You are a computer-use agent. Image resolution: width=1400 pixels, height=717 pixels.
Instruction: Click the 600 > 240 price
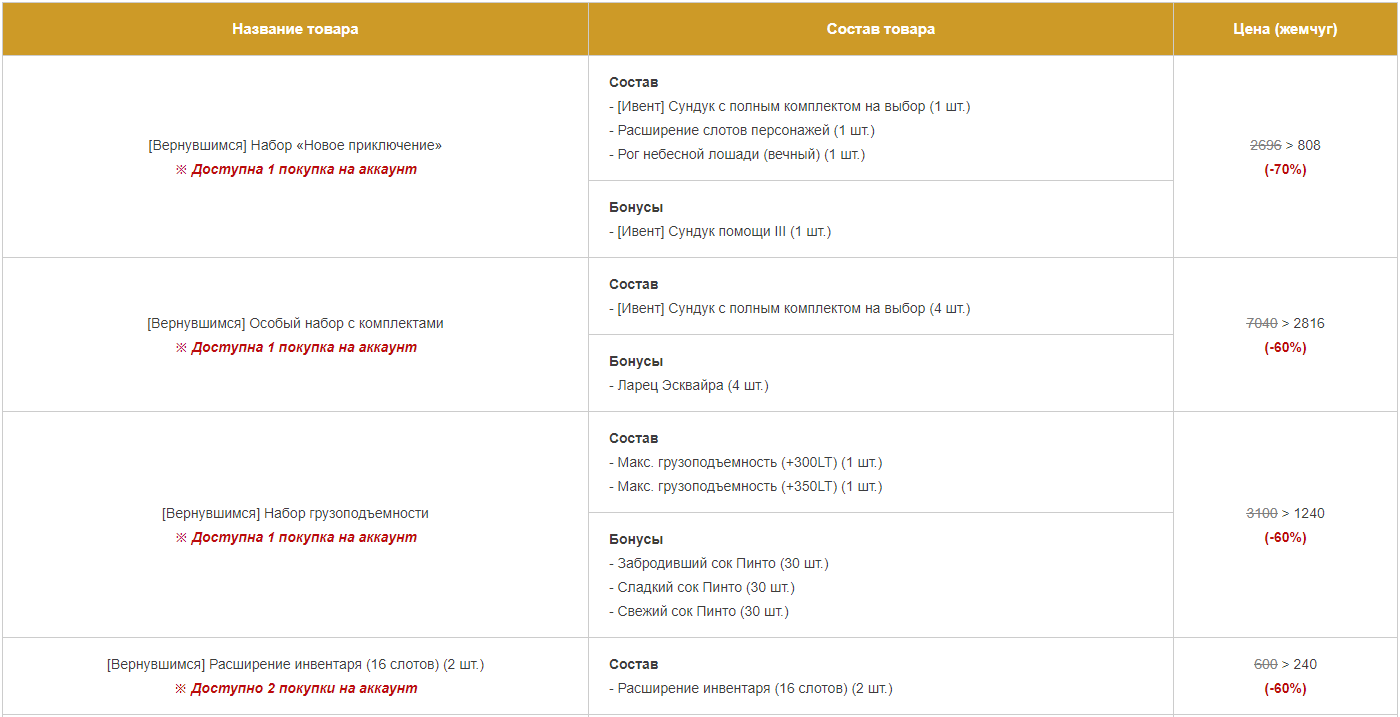[1285, 664]
